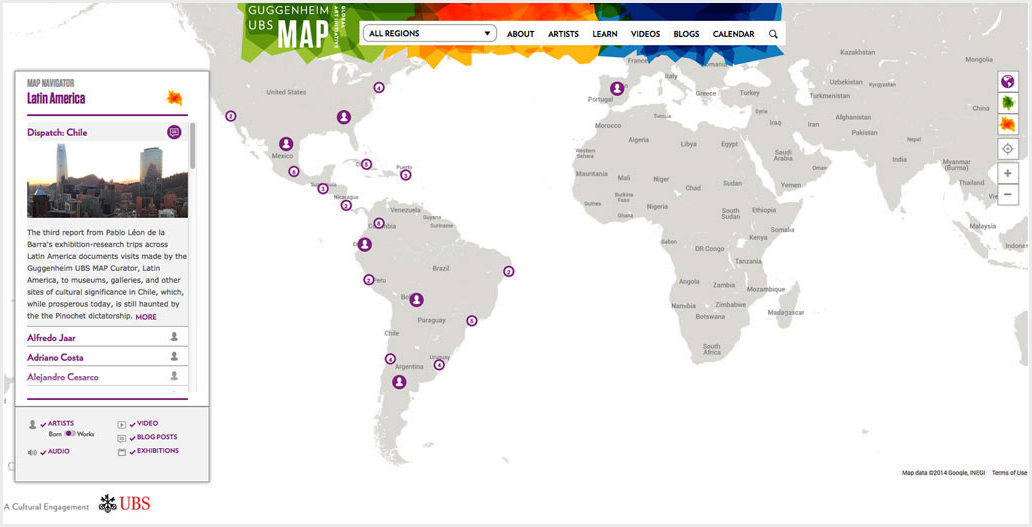Click the cluster marker 4 in Uruguay
The image size is (1032, 527).
[439, 364]
